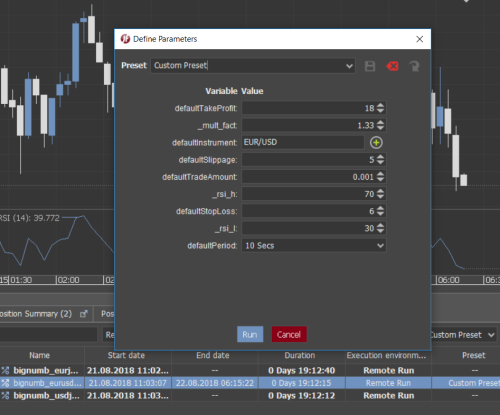
Task: Click the strategy icon beside bignumb_usdj row
Action: pos(5,395)
